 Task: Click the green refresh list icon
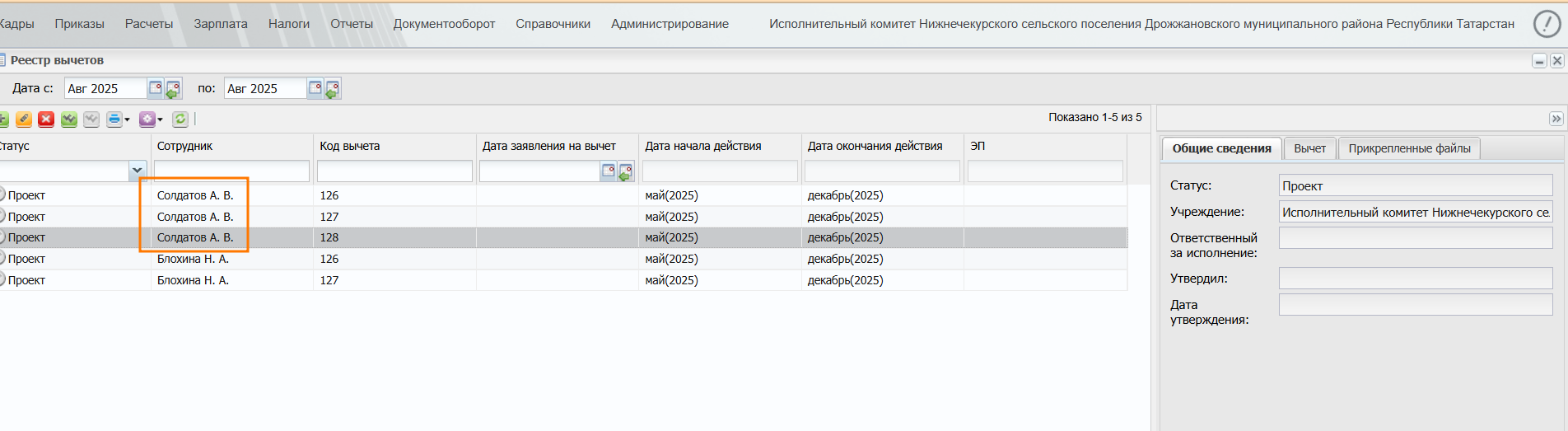point(180,119)
